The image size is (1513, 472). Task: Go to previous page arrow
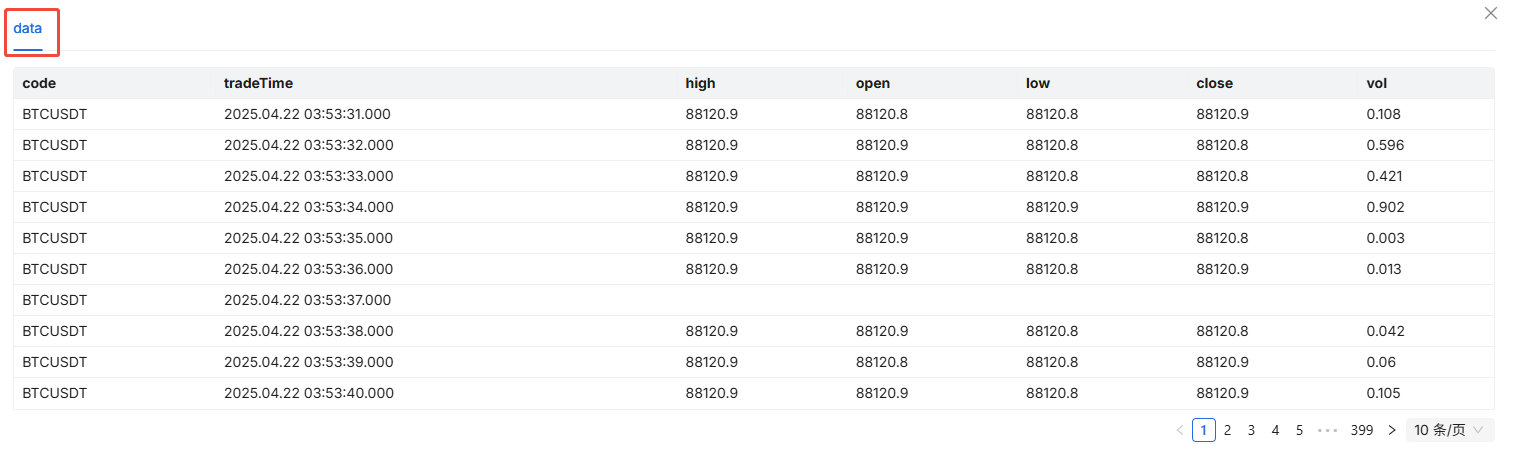point(1180,430)
